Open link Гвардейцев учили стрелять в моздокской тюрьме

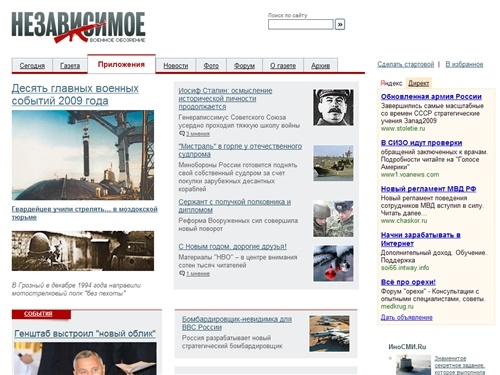tap(85, 213)
